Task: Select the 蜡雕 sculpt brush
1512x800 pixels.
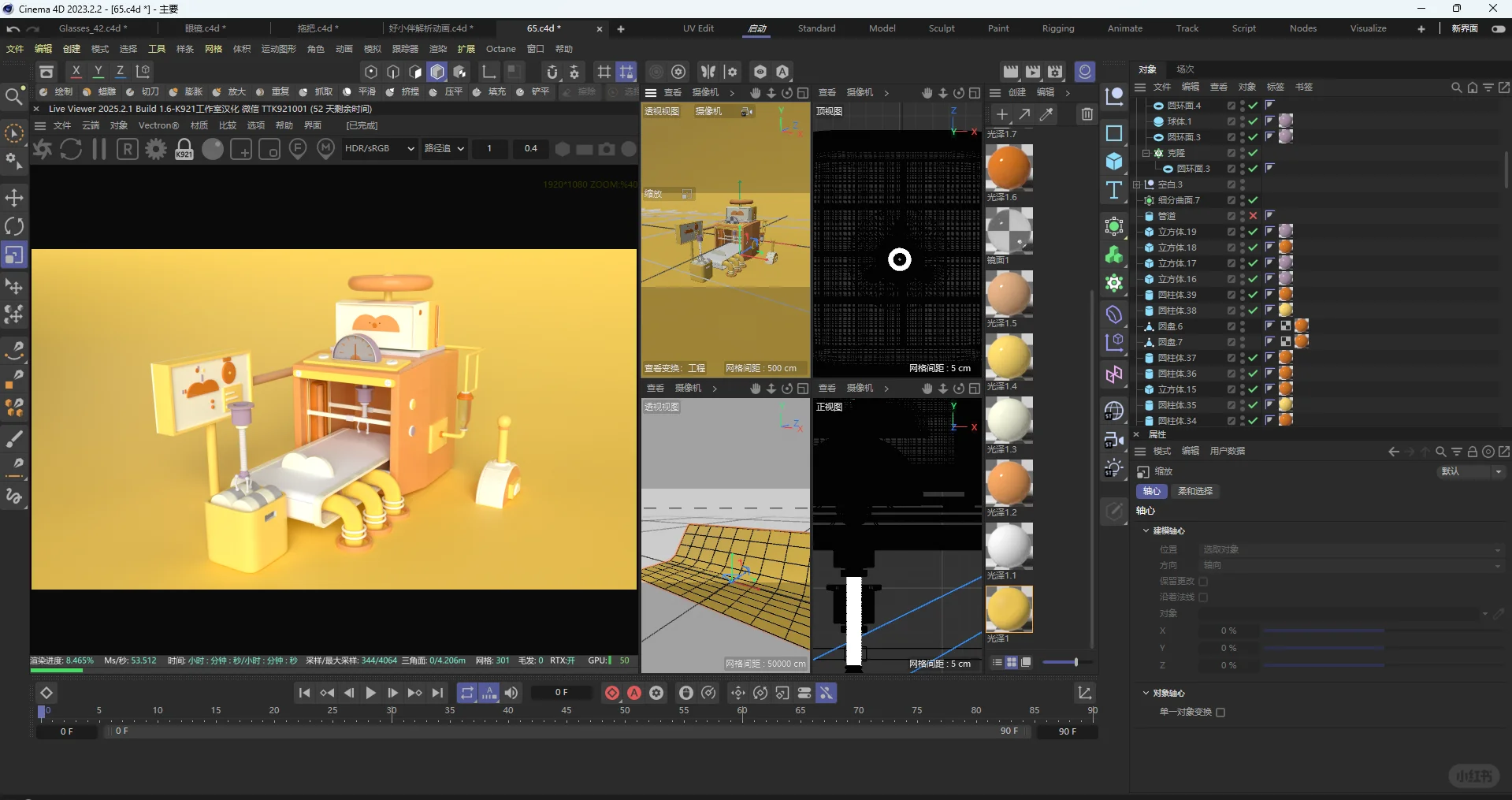Action: 99,92
